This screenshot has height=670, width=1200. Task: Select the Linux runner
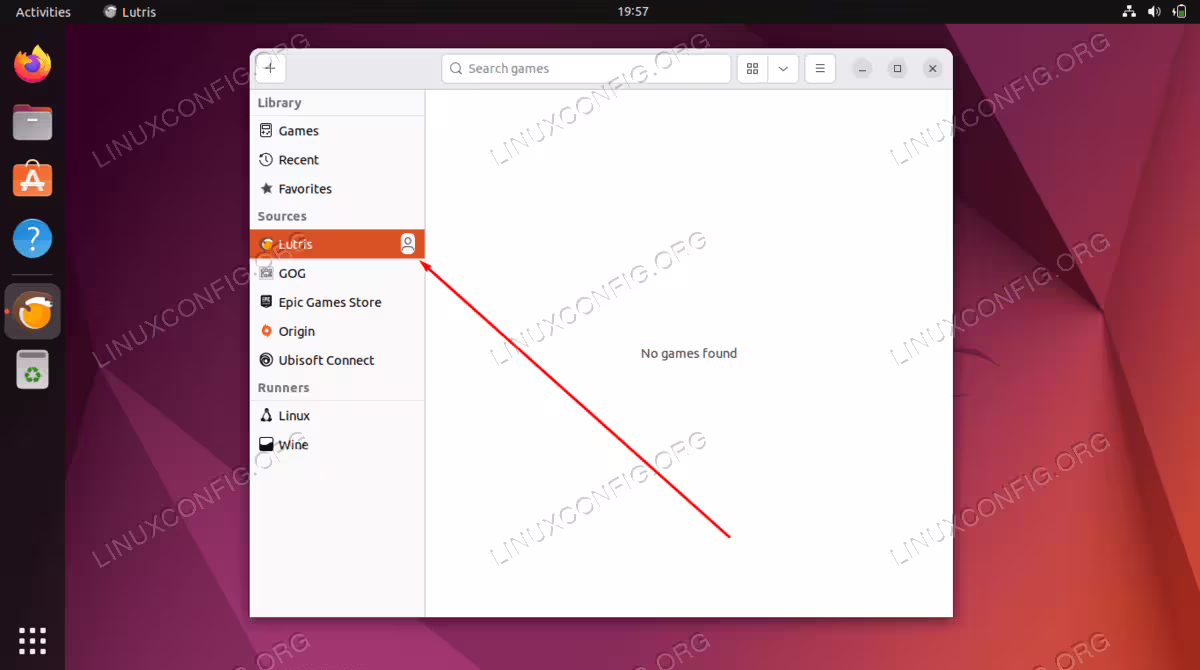click(x=337, y=416)
